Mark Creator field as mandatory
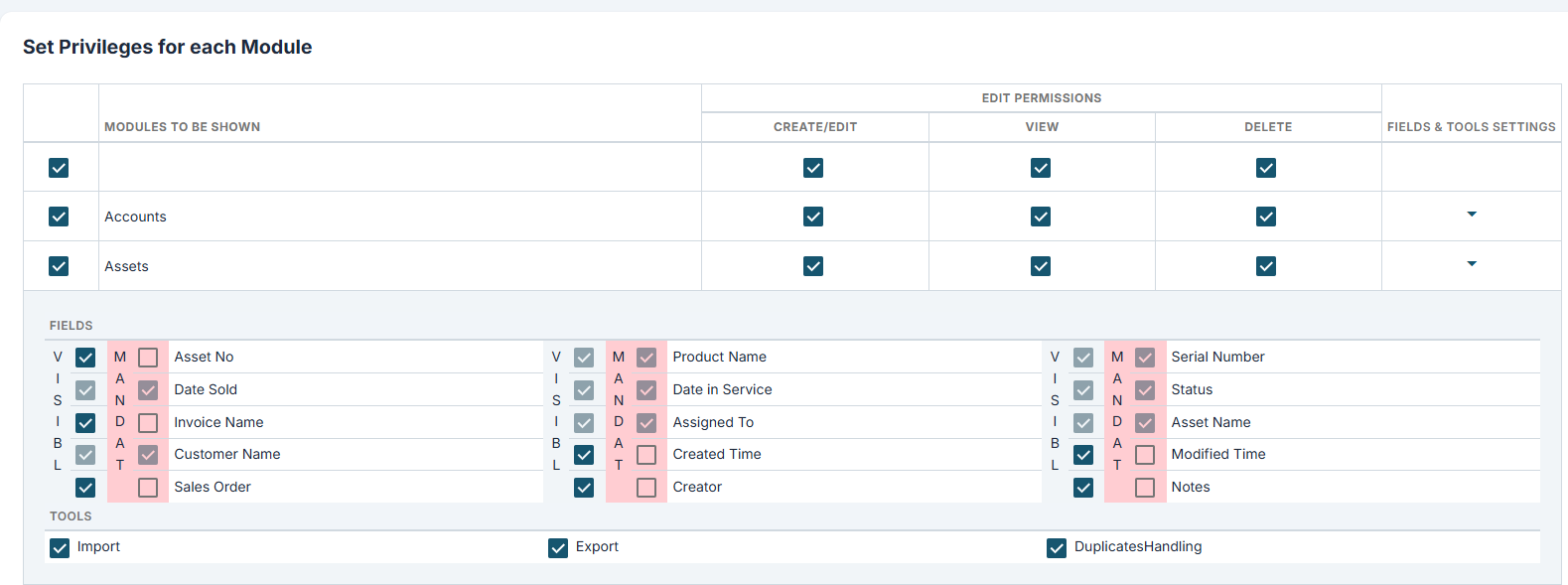Viewport: 1568px width, 585px height. 646,488
